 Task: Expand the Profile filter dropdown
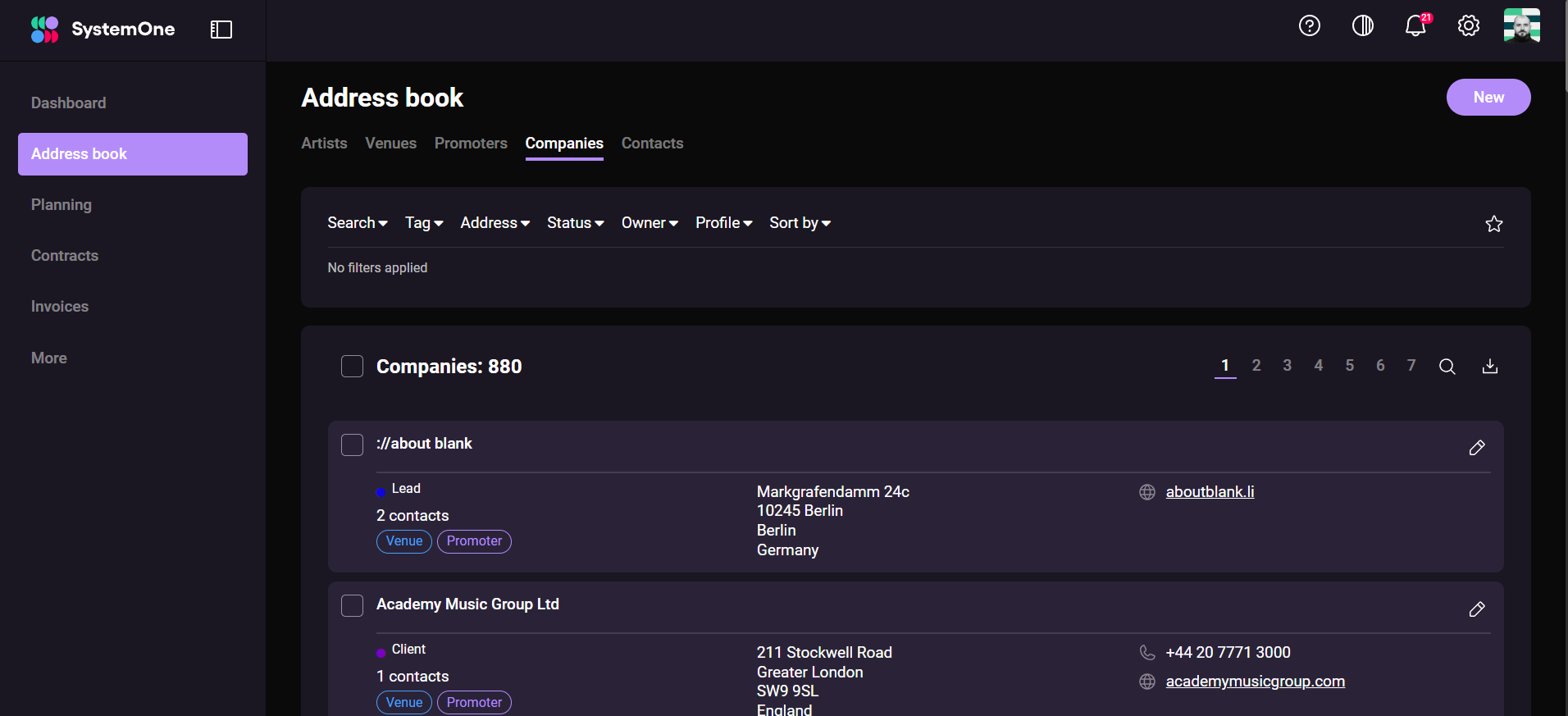(724, 223)
